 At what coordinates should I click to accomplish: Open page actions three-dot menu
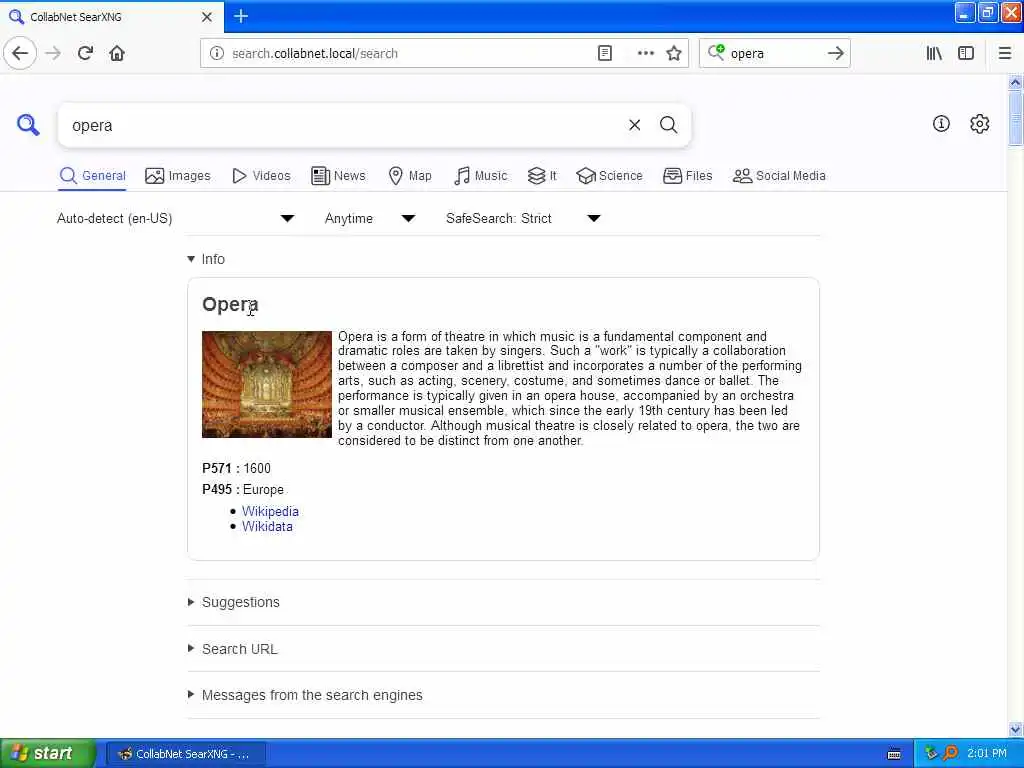(x=645, y=54)
